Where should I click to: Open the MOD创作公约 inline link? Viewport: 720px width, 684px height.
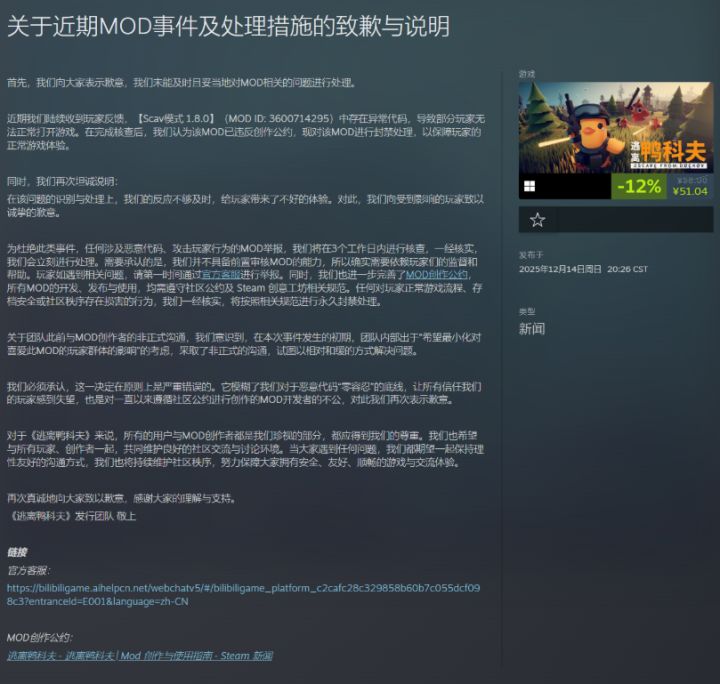tap(437, 275)
